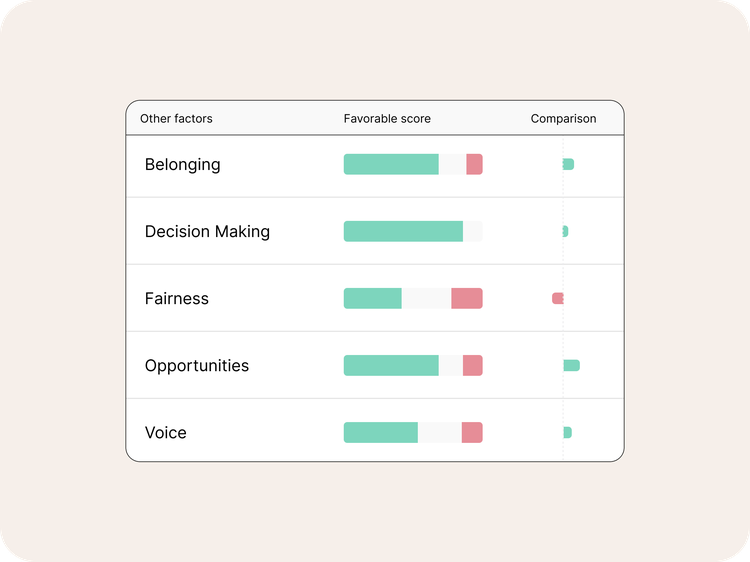This screenshot has width=750, height=562.
Task: Click Belonging's red unfavorable bar segment
Action: point(474,165)
